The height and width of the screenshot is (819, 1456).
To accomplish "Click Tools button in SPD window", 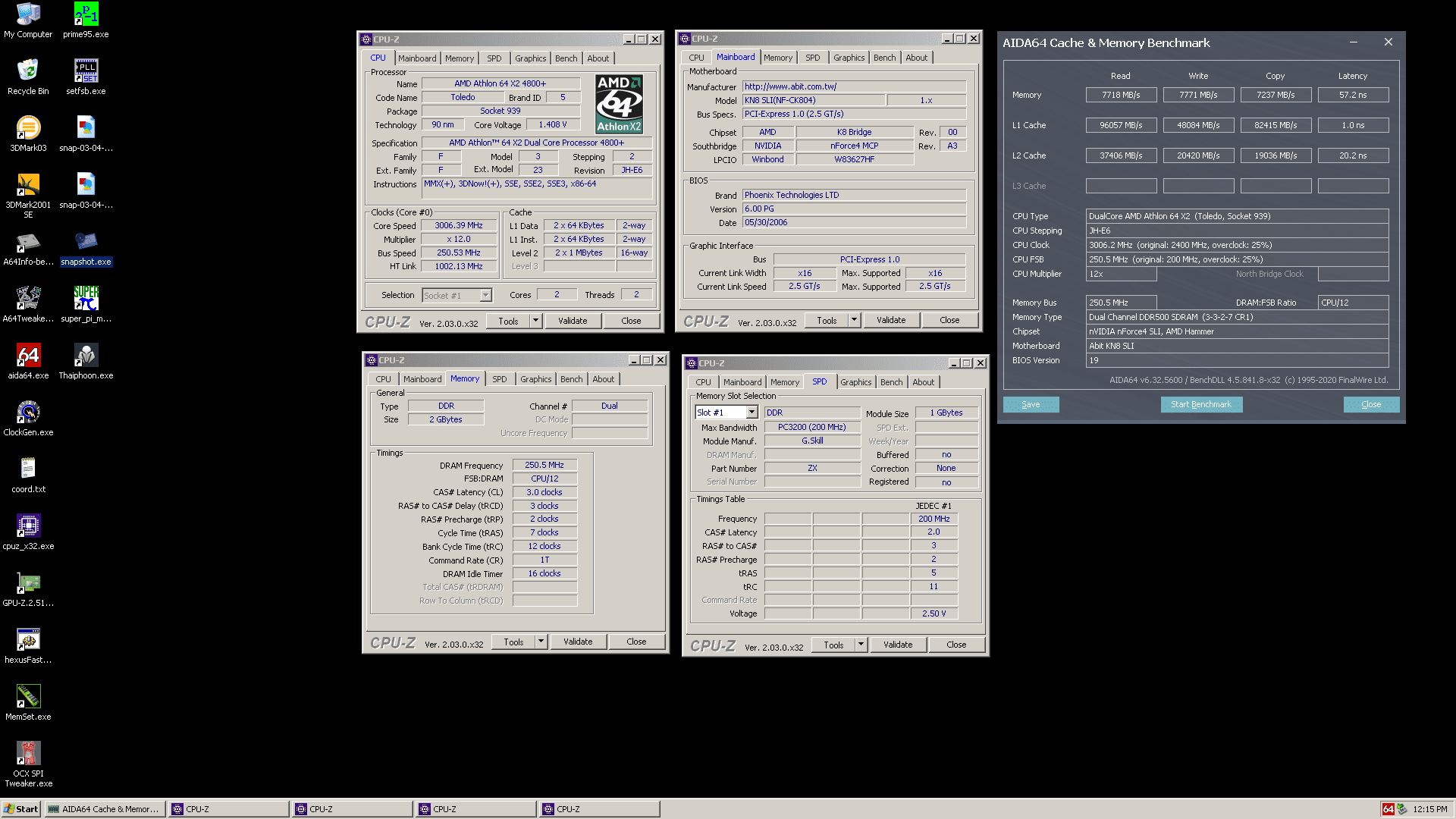I will tap(833, 645).
